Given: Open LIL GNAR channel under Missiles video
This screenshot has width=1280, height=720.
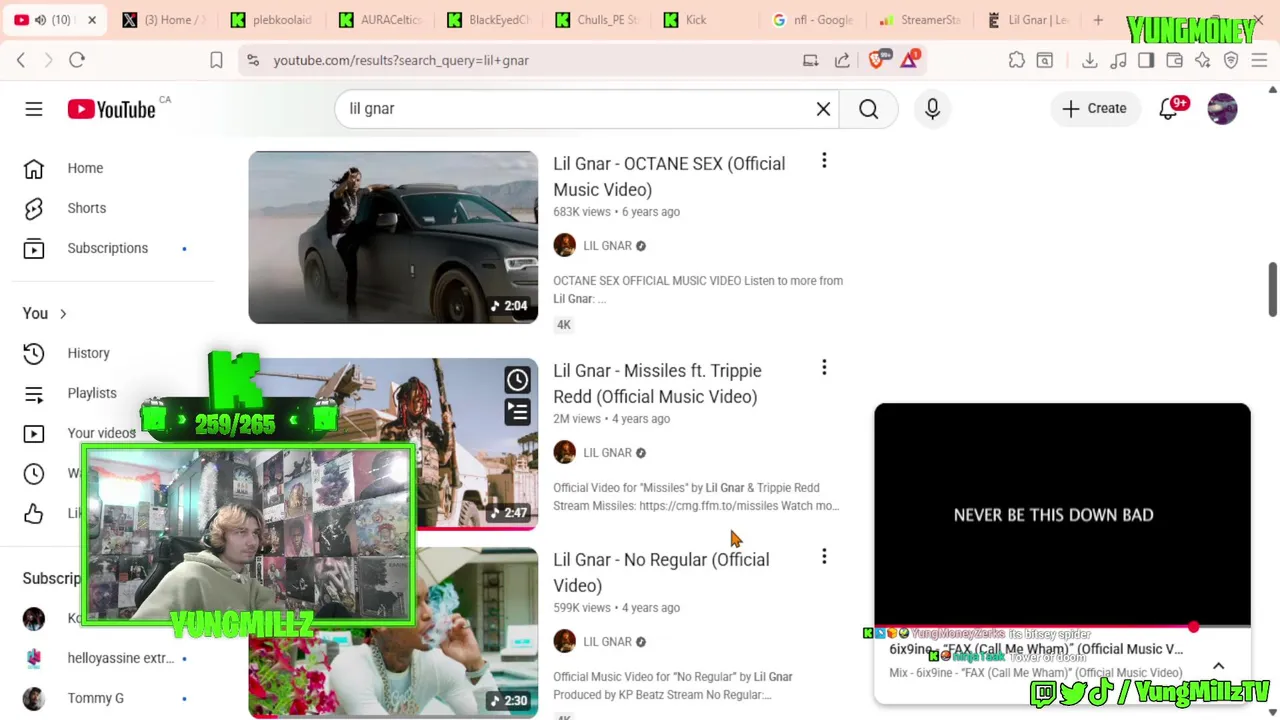Looking at the screenshot, I should [x=607, y=452].
